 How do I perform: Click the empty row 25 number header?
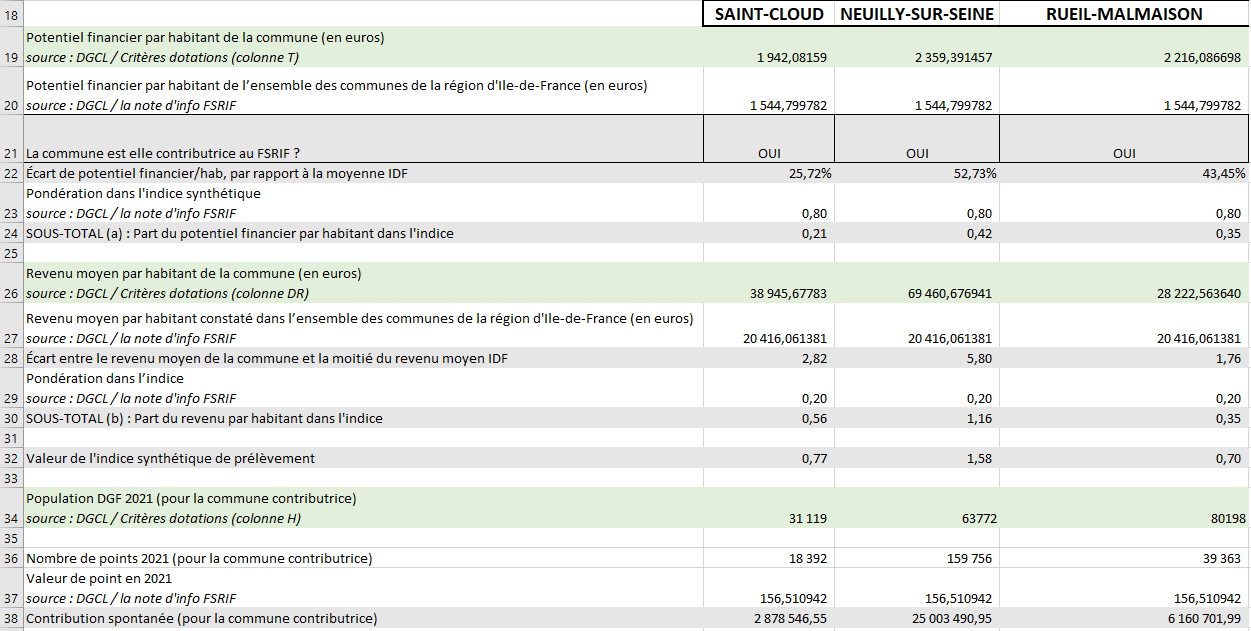[11, 253]
